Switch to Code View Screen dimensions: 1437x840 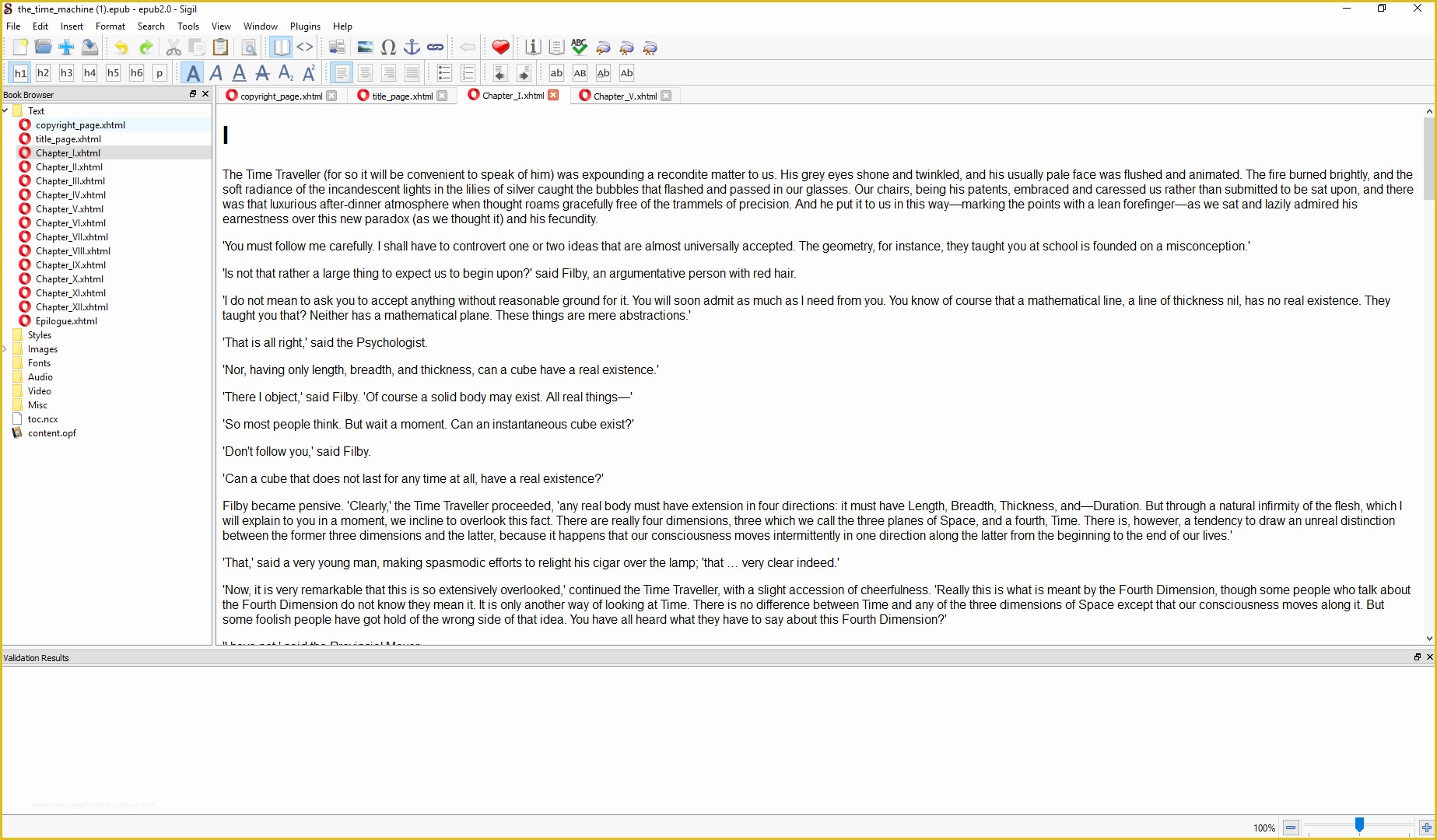[x=305, y=47]
